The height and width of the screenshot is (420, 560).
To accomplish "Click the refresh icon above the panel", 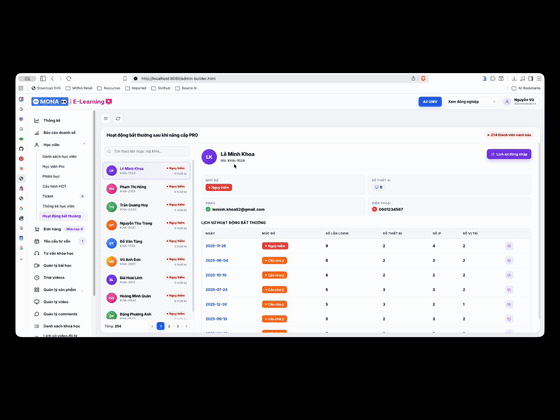I will click(118, 119).
